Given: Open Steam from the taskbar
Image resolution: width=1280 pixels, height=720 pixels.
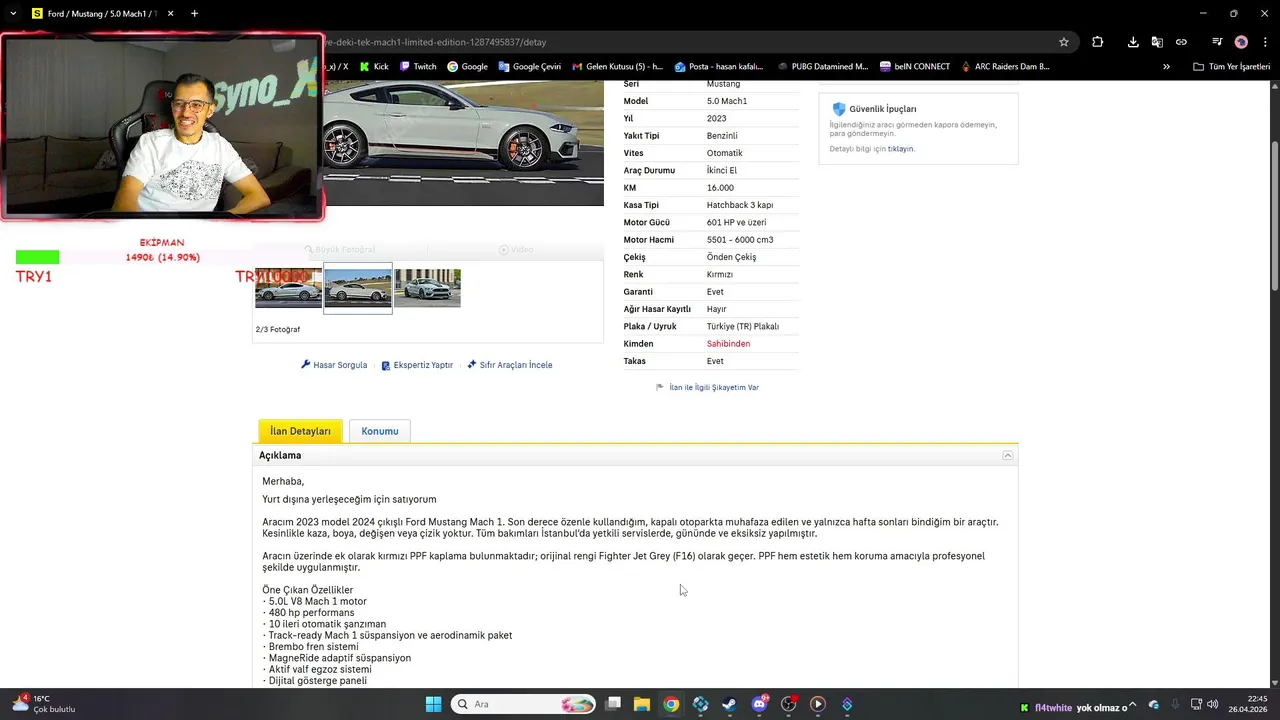Looking at the screenshot, I should pos(730,704).
